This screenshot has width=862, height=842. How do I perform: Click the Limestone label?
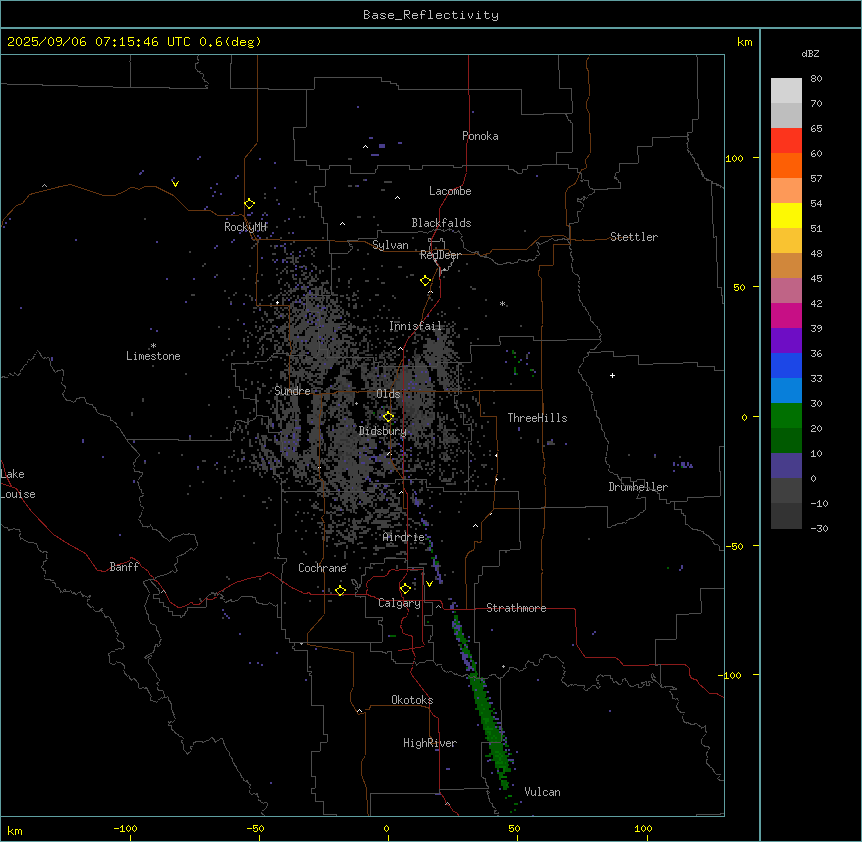[153, 356]
